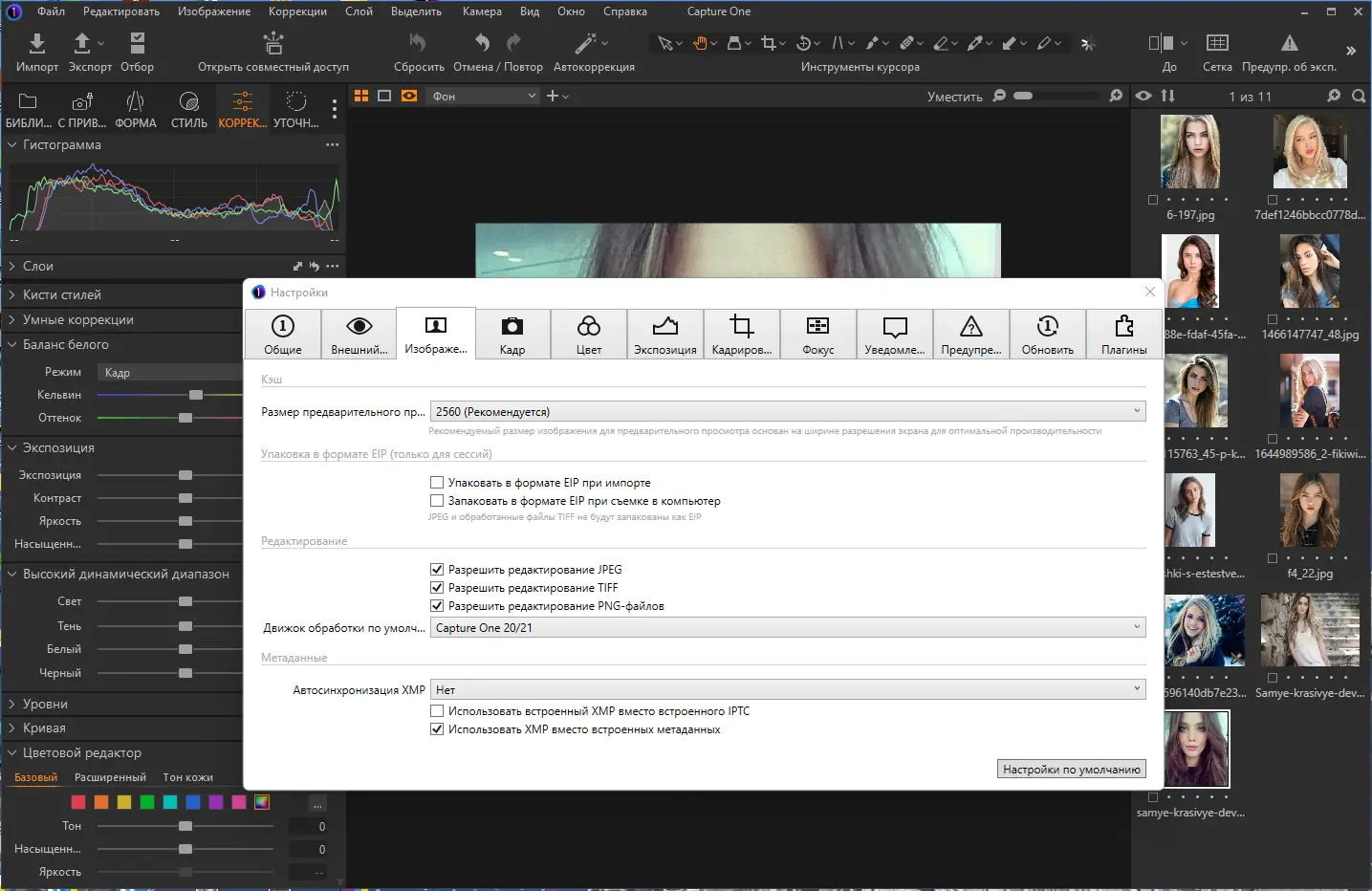Open Движок обработки Capture One 20/21 dropdown
The image size is (1372, 891).
(788, 628)
